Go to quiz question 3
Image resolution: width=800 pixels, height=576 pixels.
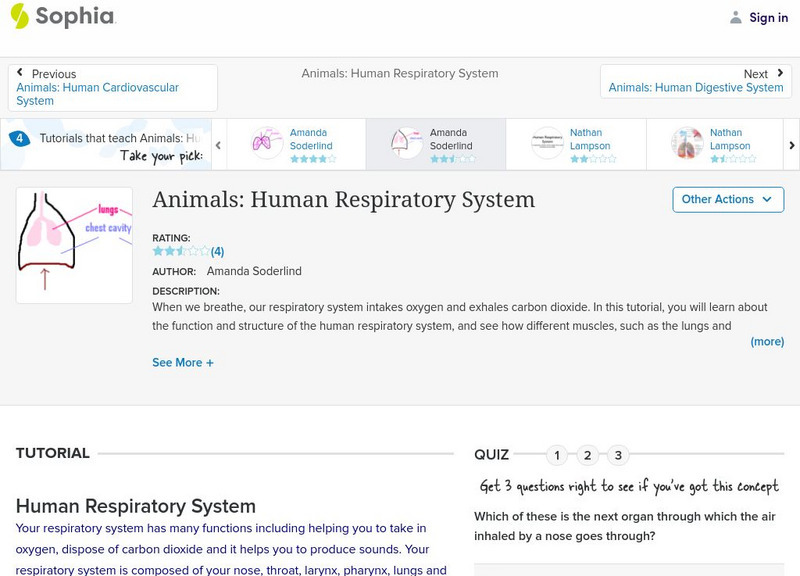(618, 455)
